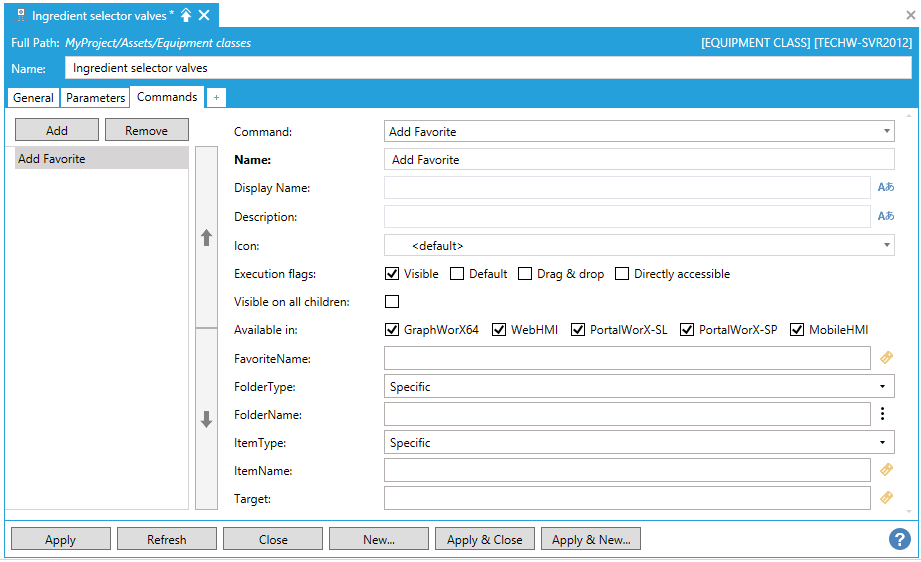Open the Description translation icon
The image size is (921, 562).
[x=885, y=216]
